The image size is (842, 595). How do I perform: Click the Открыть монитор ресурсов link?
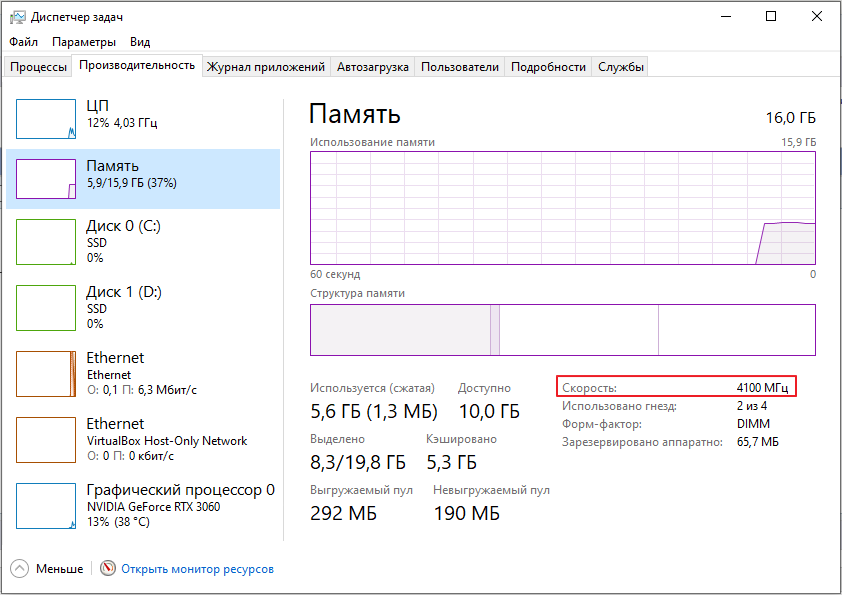[x=197, y=569]
